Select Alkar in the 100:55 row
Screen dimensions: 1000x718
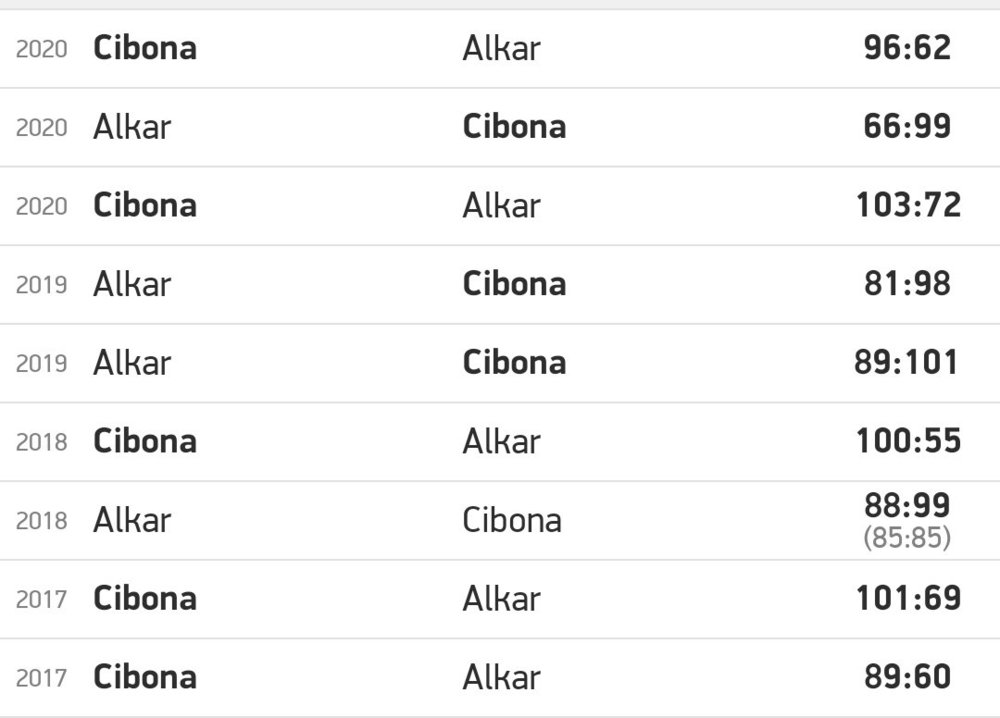pos(501,441)
